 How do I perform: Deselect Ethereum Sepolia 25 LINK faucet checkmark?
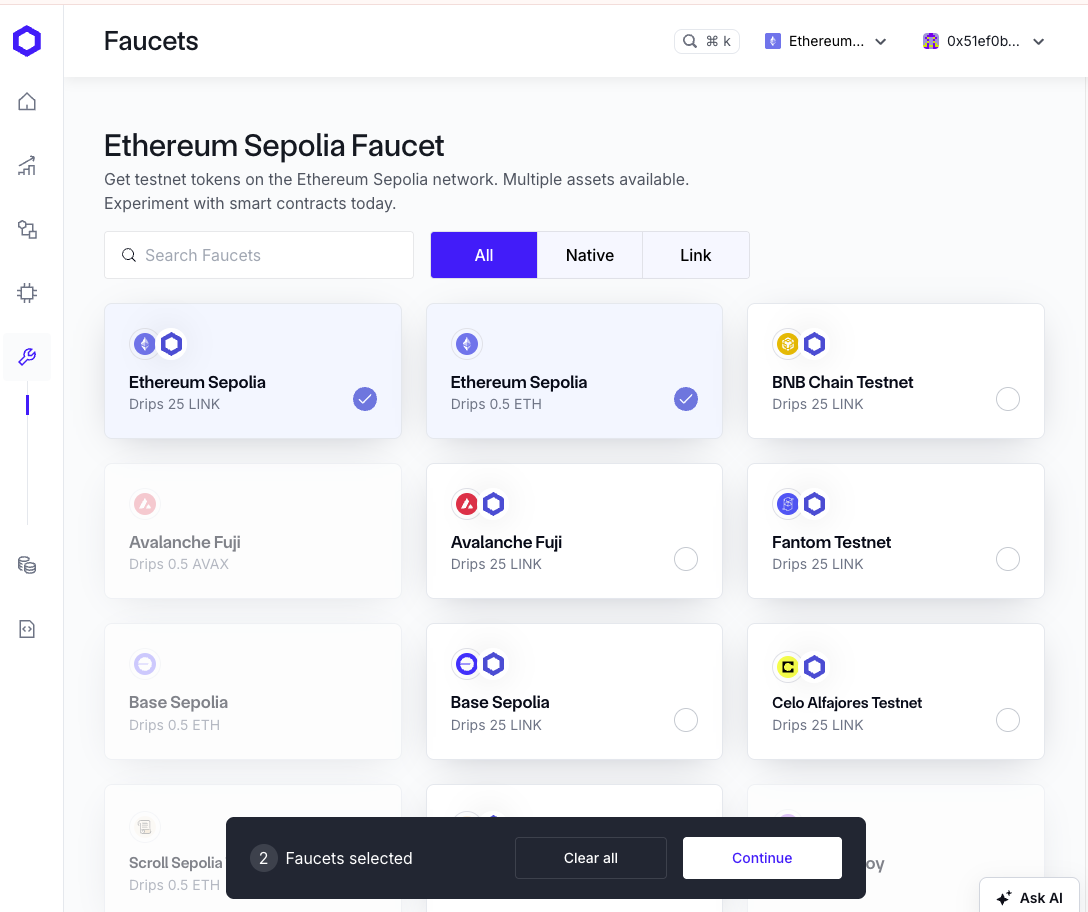click(365, 399)
